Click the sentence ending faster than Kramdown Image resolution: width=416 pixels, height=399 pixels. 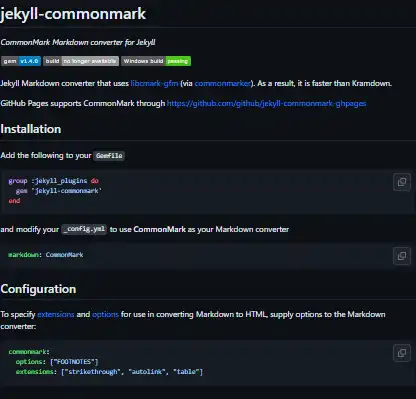coord(325,83)
